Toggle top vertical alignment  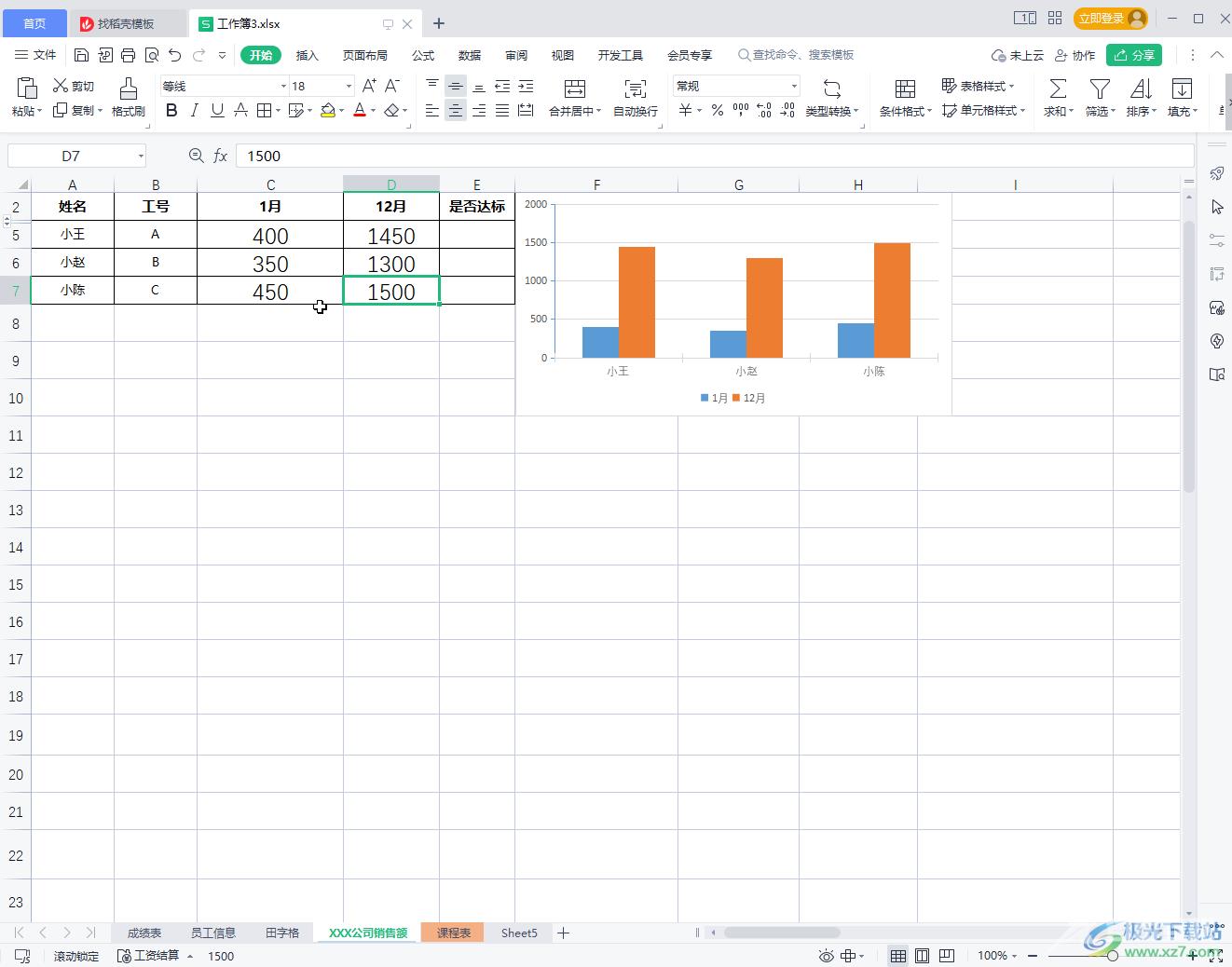coord(432,86)
